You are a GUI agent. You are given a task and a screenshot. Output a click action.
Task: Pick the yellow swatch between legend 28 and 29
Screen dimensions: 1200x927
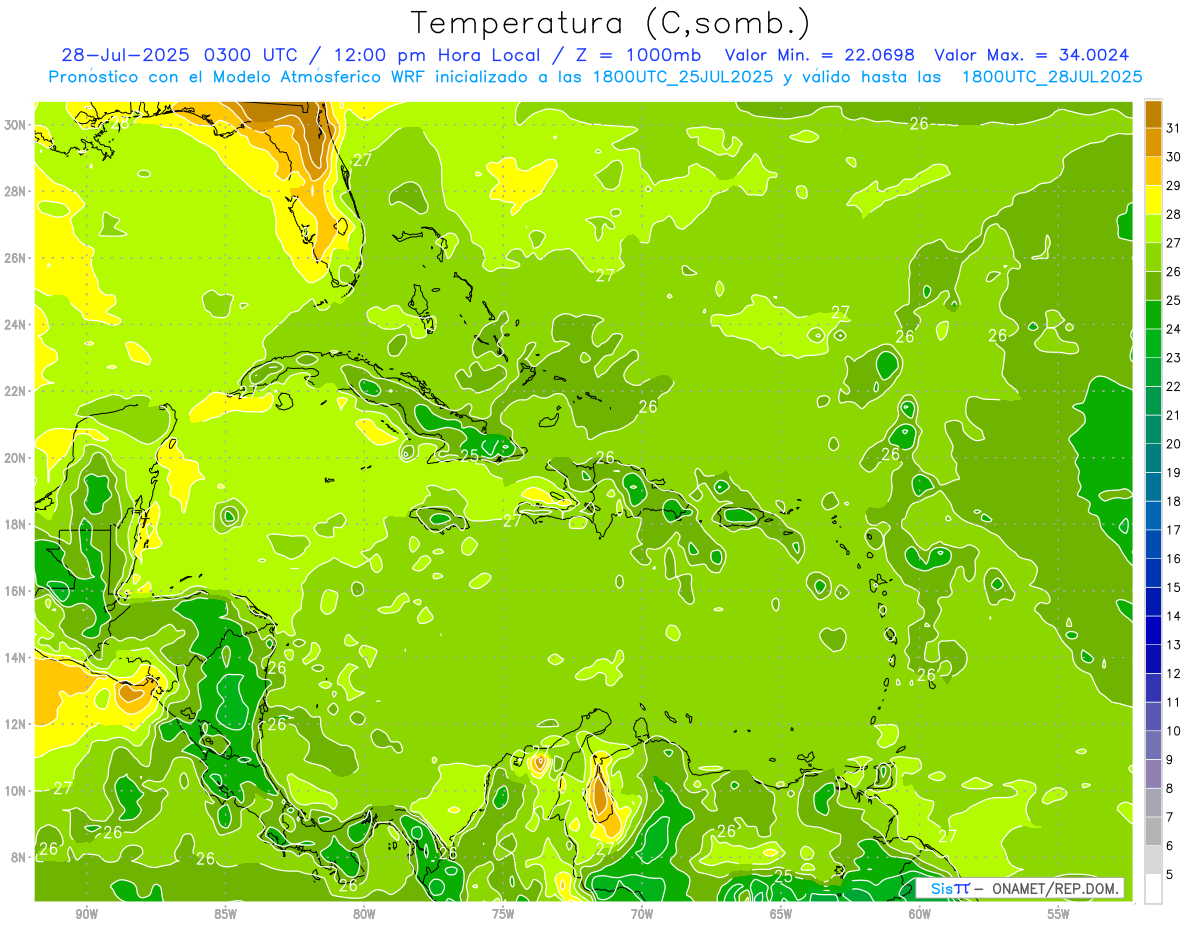(1153, 199)
